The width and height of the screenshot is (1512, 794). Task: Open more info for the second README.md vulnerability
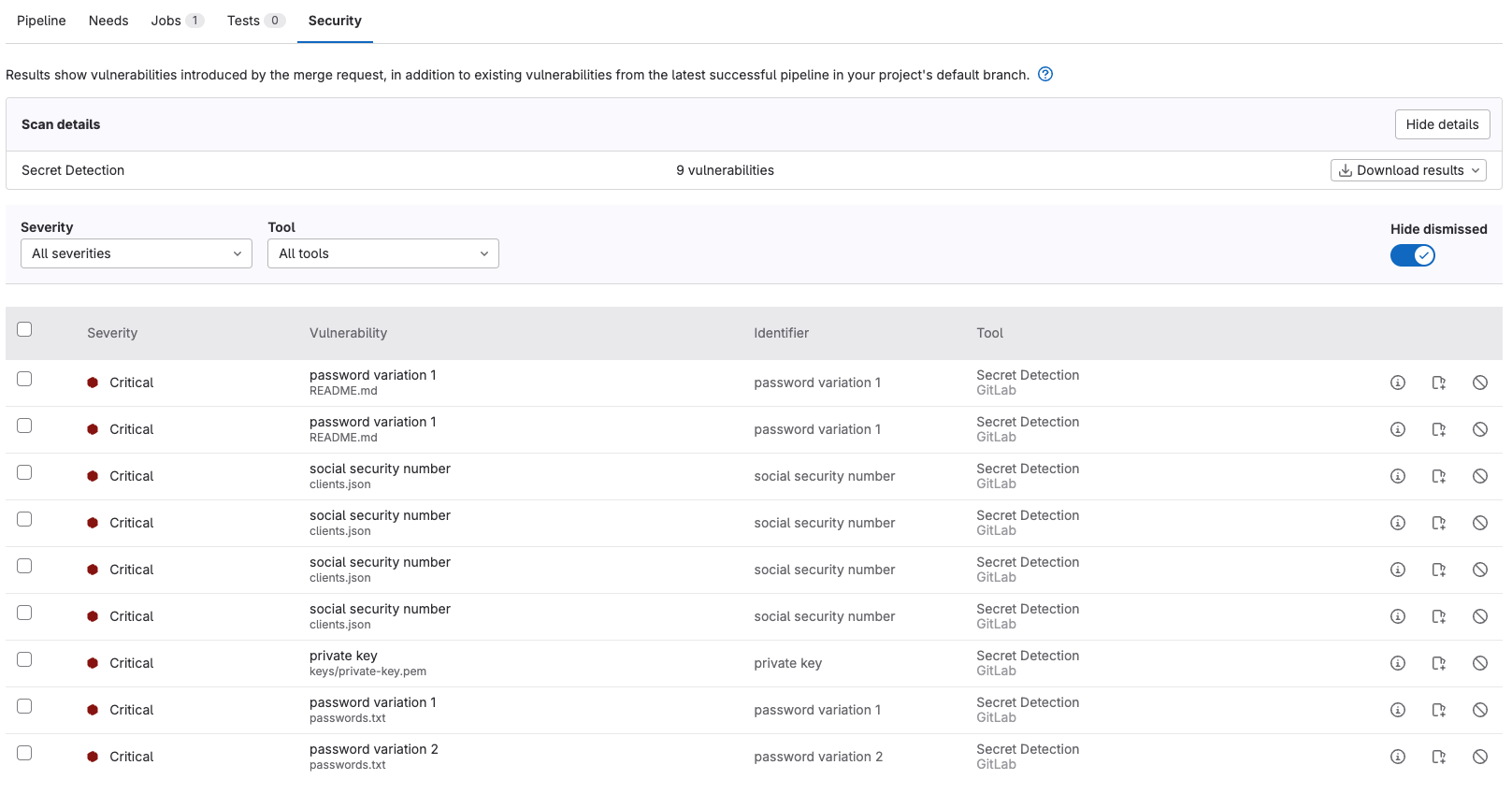coord(1398,429)
